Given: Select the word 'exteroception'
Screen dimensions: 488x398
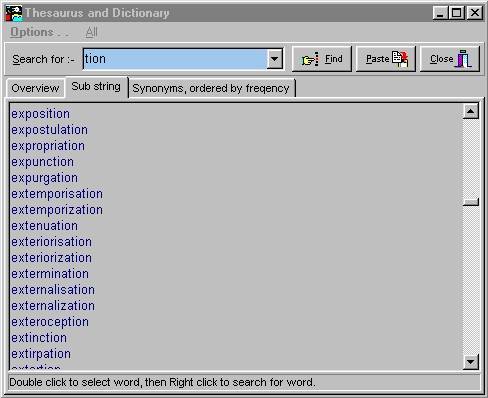Looking at the screenshot, I should pyautogui.click(x=50, y=322).
